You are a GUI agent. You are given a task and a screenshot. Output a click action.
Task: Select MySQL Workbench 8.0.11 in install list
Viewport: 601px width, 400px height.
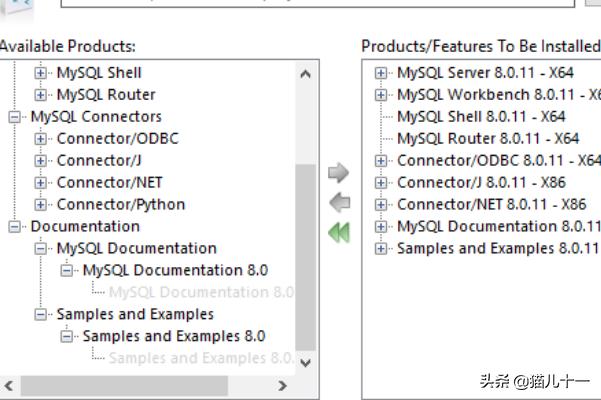point(499,95)
